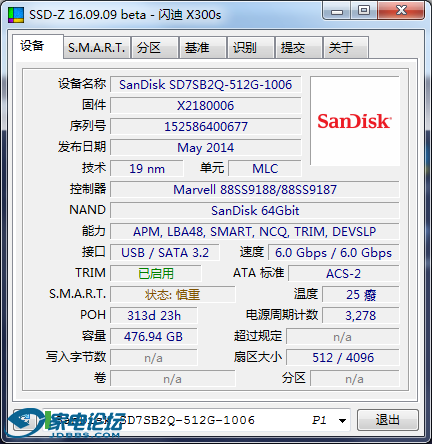Open the 关于 about tab
The height and width of the screenshot is (444, 432).
tap(346, 48)
